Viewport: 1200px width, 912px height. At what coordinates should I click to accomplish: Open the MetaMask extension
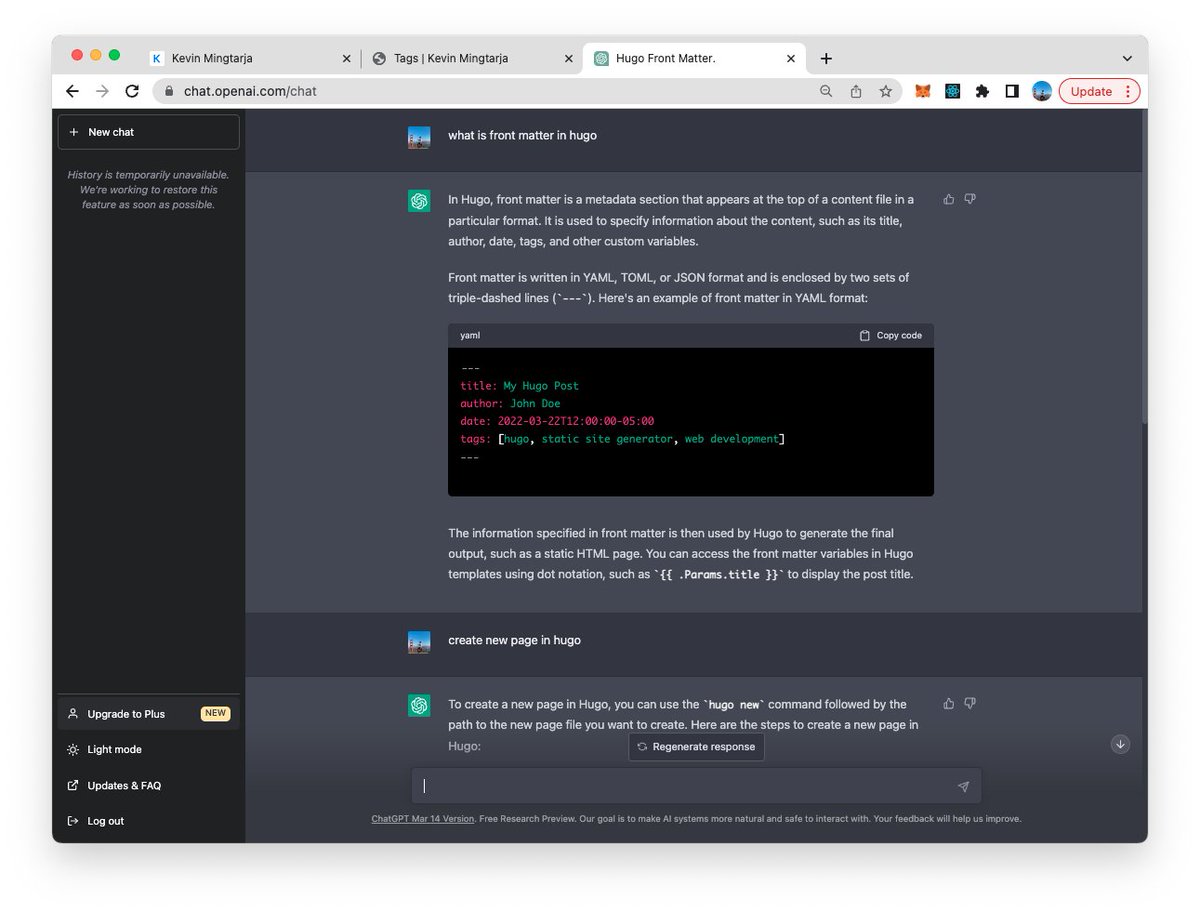pyautogui.click(x=922, y=91)
